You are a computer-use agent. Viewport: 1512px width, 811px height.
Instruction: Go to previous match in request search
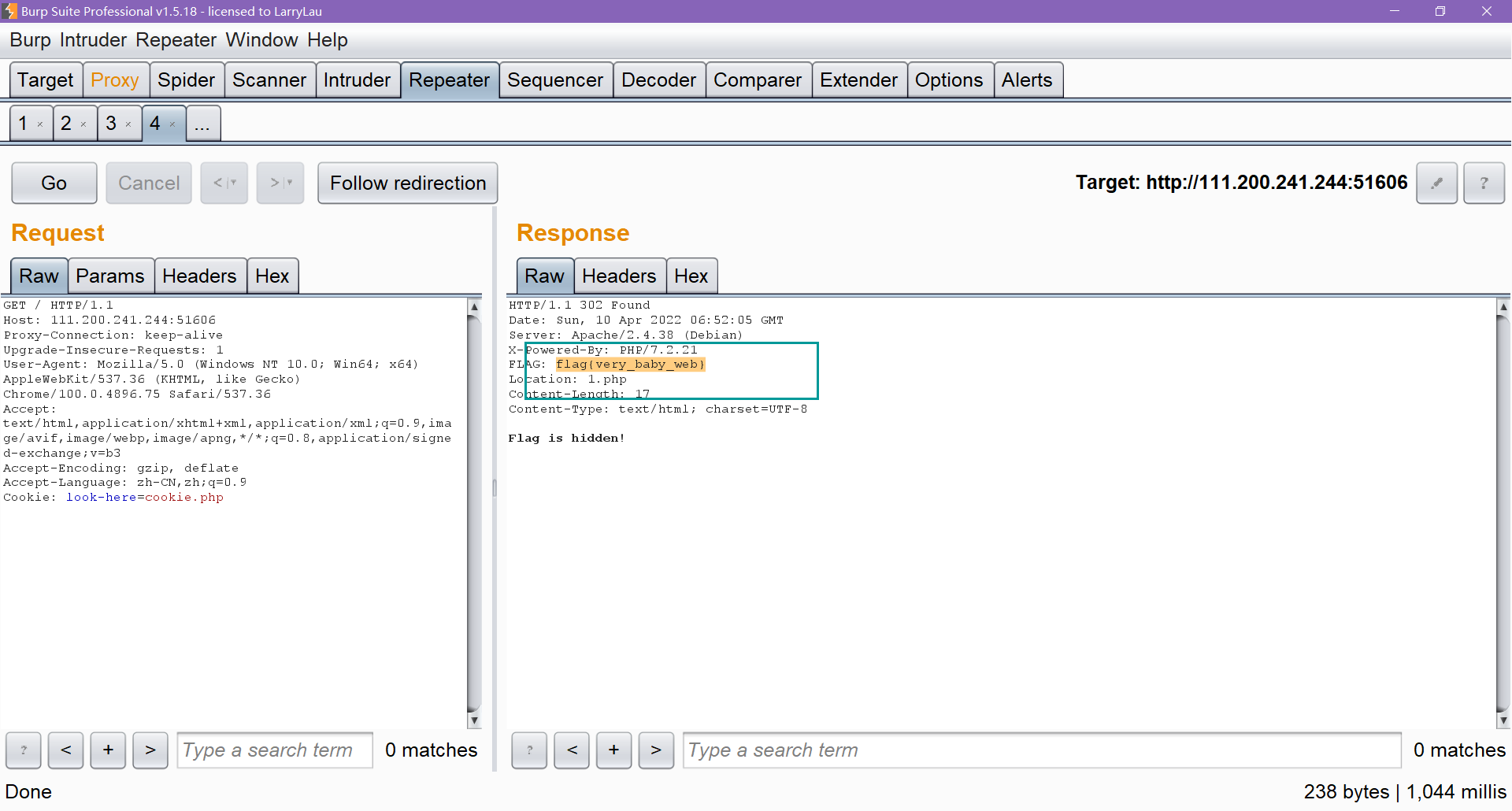click(66, 750)
